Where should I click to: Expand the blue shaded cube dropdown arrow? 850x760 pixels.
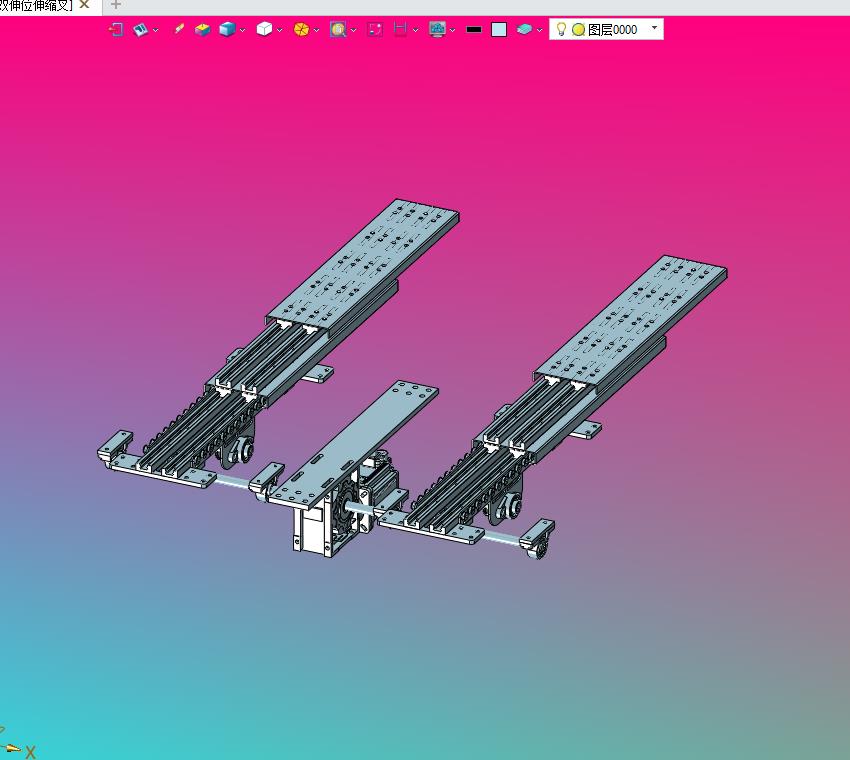[x=242, y=30]
